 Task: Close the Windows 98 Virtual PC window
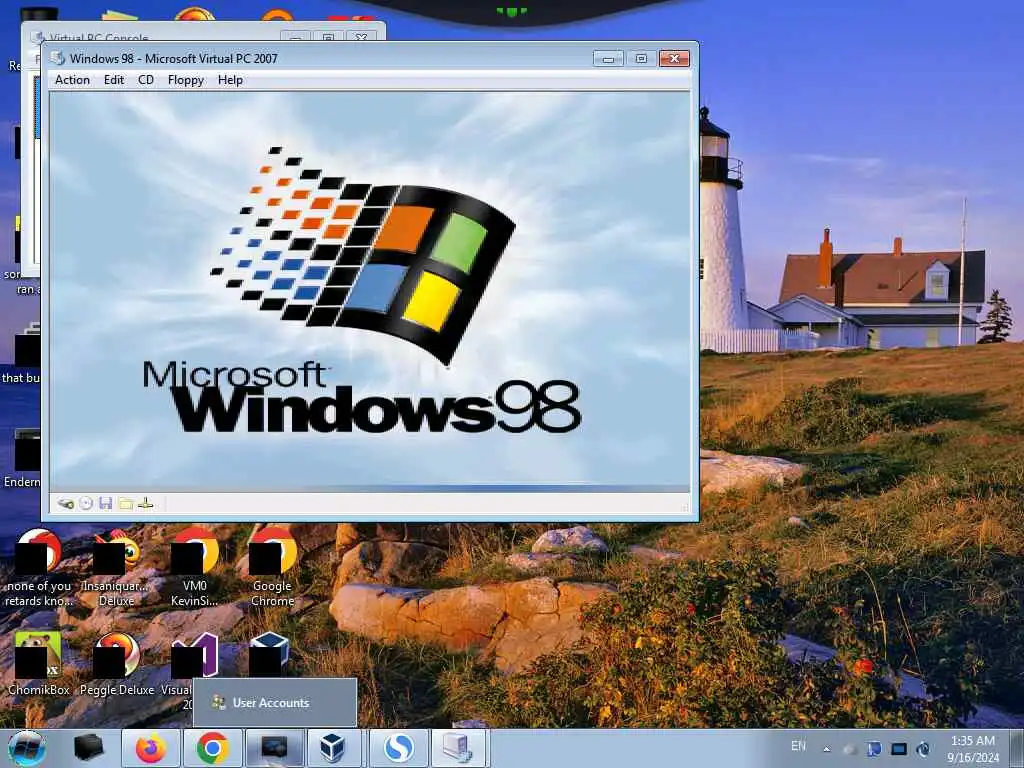tap(674, 59)
